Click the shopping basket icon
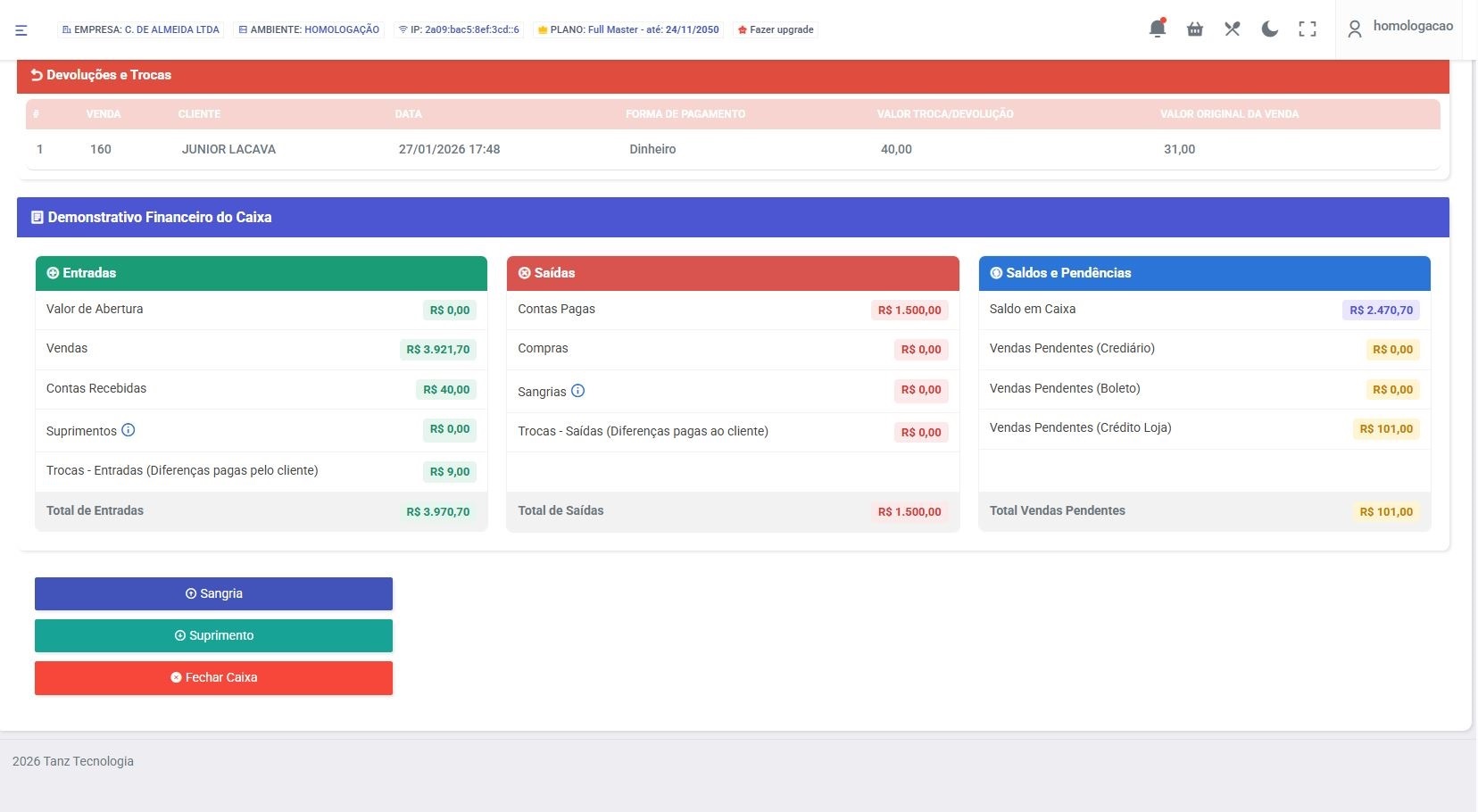This screenshot has height=812, width=1478. 1195,29
